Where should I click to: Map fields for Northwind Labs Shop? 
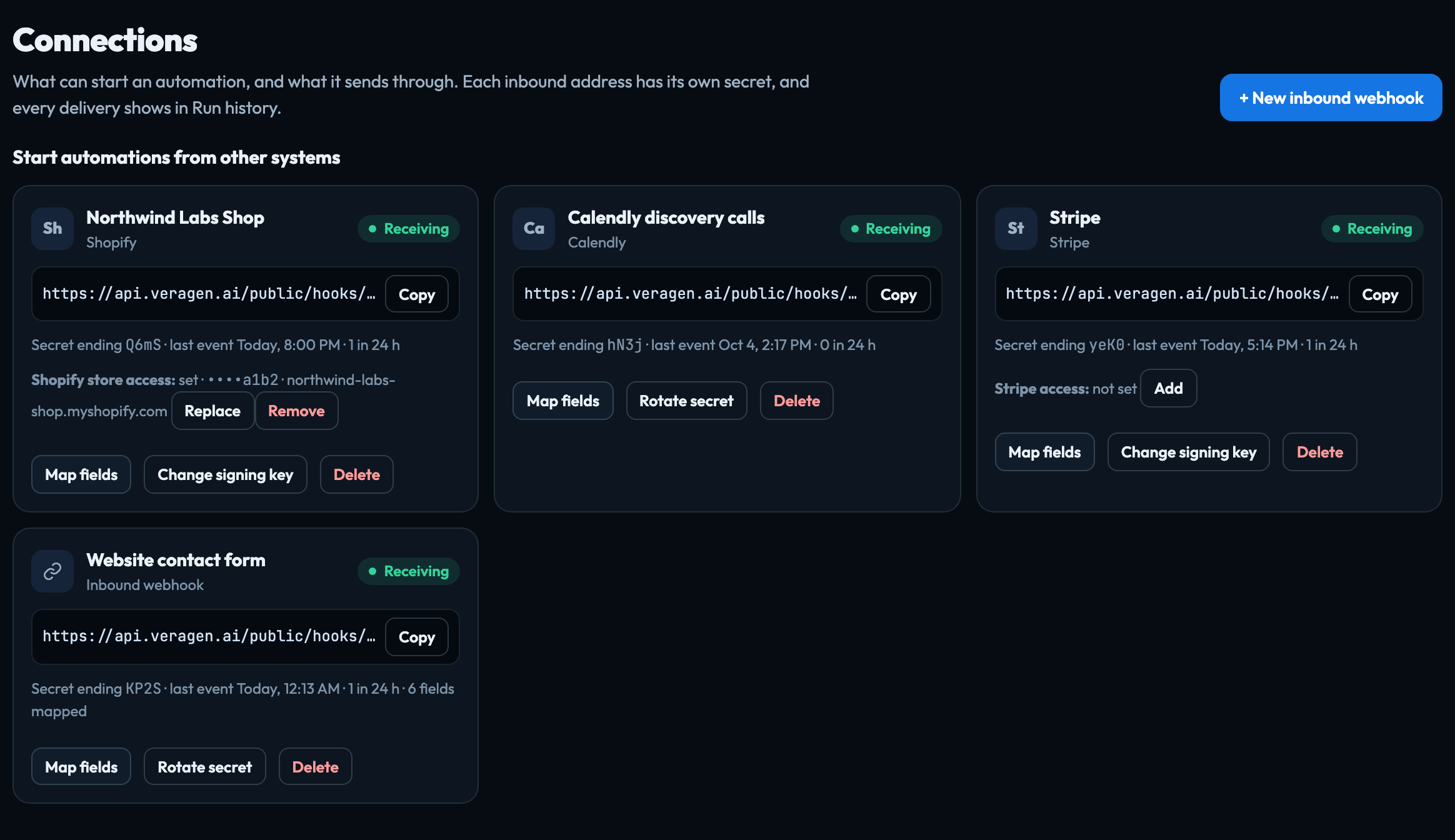[81, 474]
